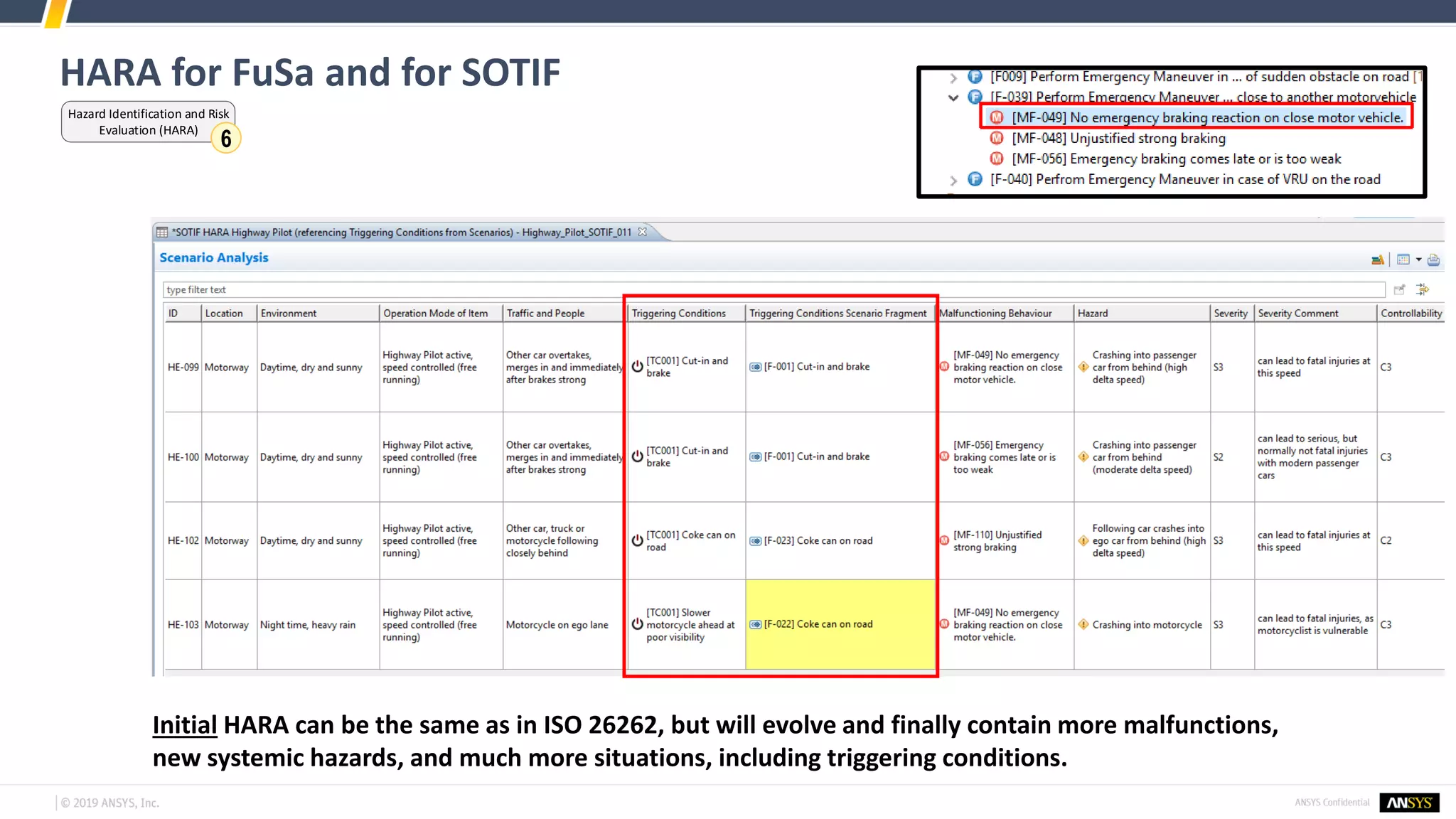Image resolution: width=1456 pixels, height=819 pixels.
Task: Select [MF-048] Unjustified strong braking tree item
Action: coord(1118,138)
